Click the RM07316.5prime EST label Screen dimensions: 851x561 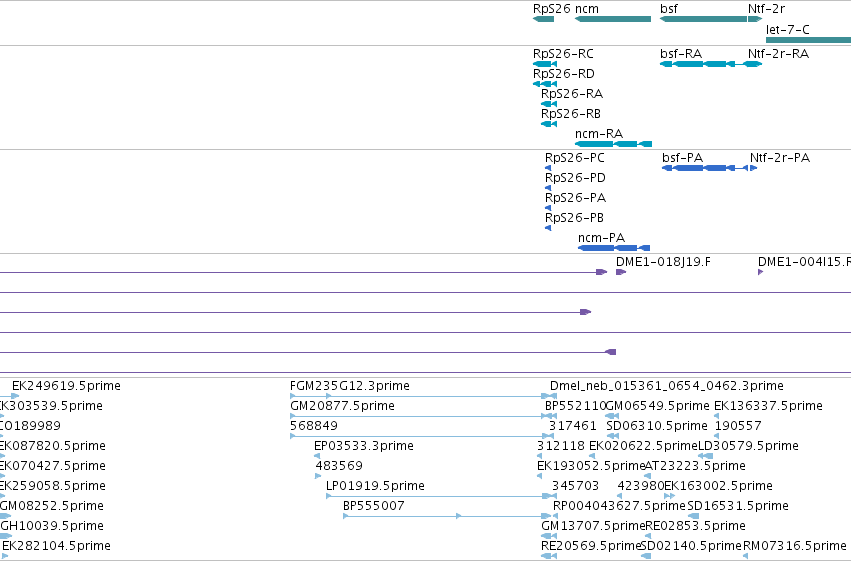795,546
